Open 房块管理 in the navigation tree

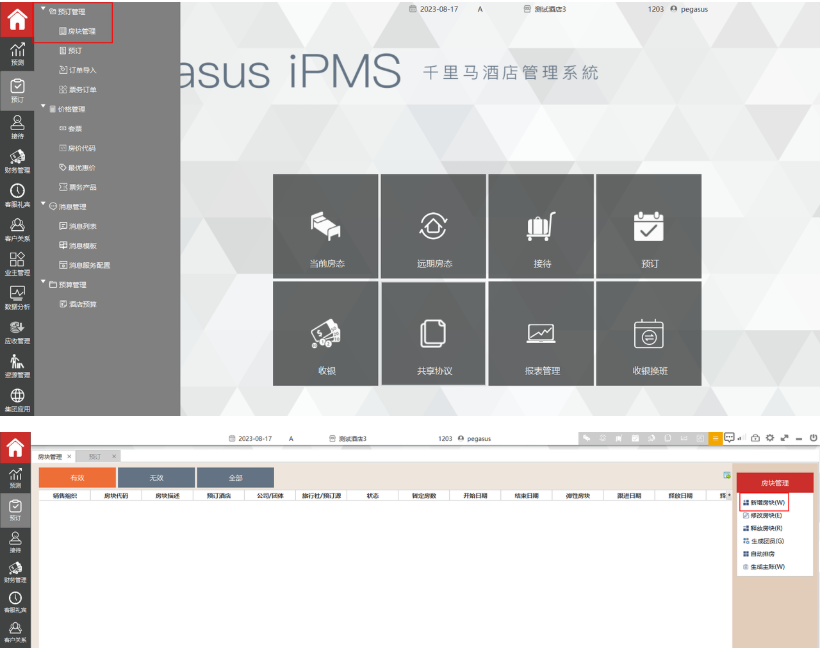[x=77, y=31]
